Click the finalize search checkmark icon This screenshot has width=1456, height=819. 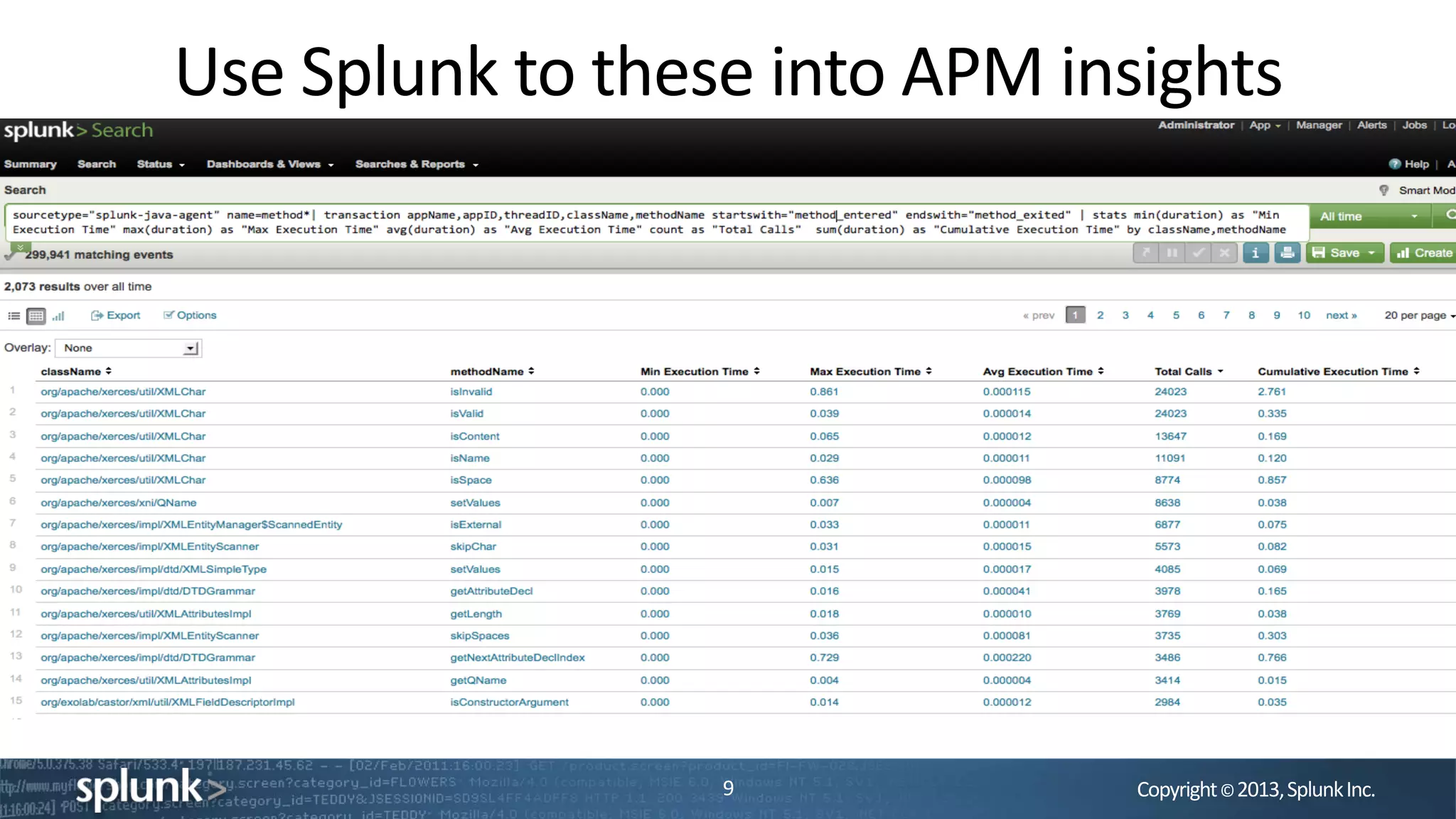(1199, 253)
